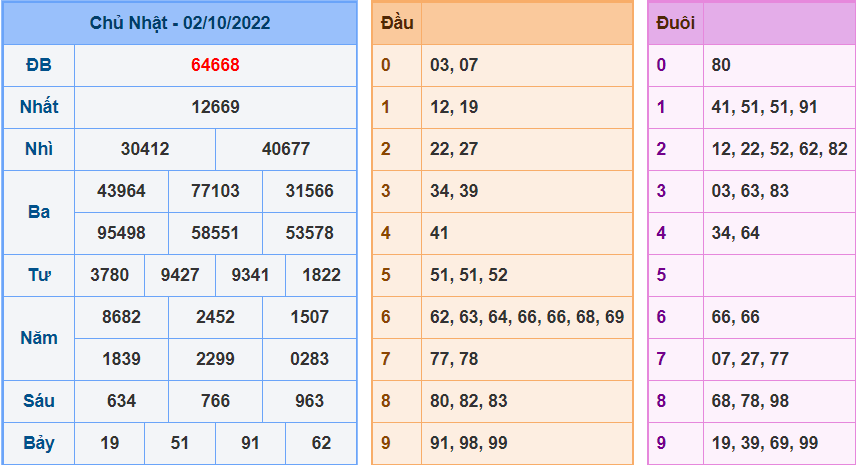Select first prize number 12669
The height and width of the screenshot is (465, 856).
[x=215, y=107]
